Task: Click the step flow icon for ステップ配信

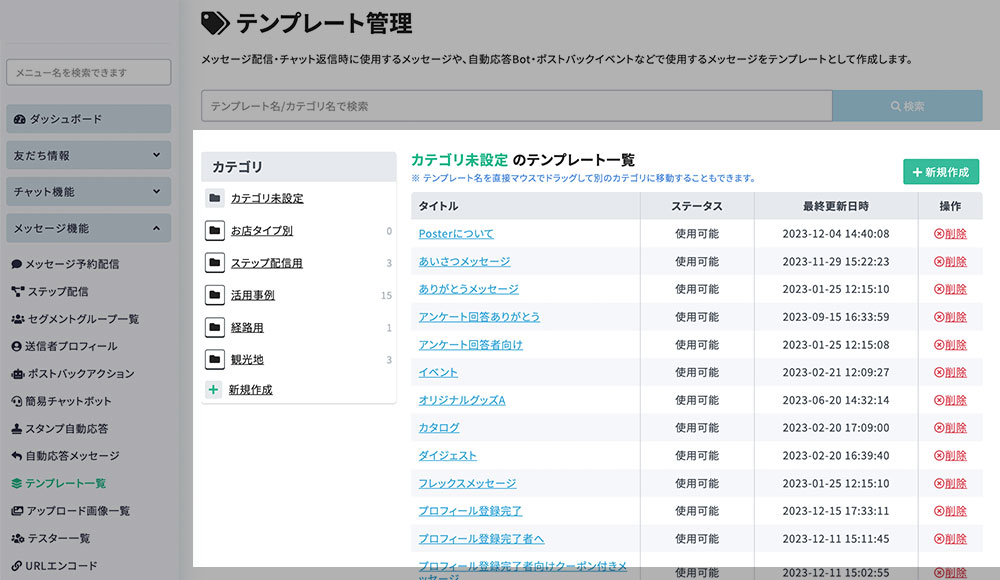Action: point(17,292)
